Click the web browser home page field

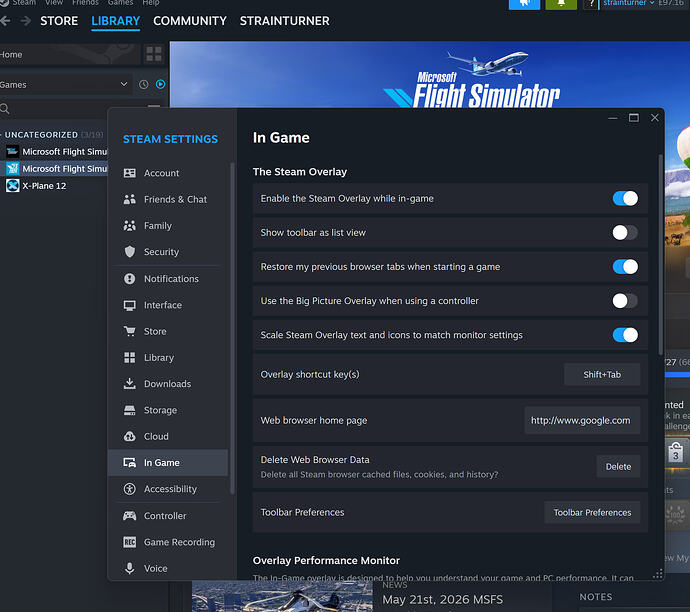click(x=582, y=420)
